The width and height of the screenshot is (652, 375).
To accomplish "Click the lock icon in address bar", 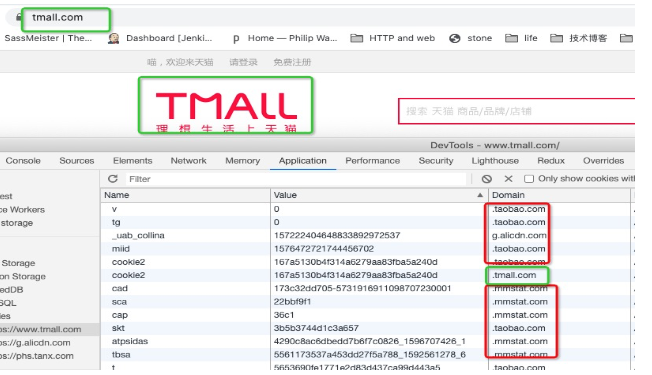I will (x=18, y=17).
